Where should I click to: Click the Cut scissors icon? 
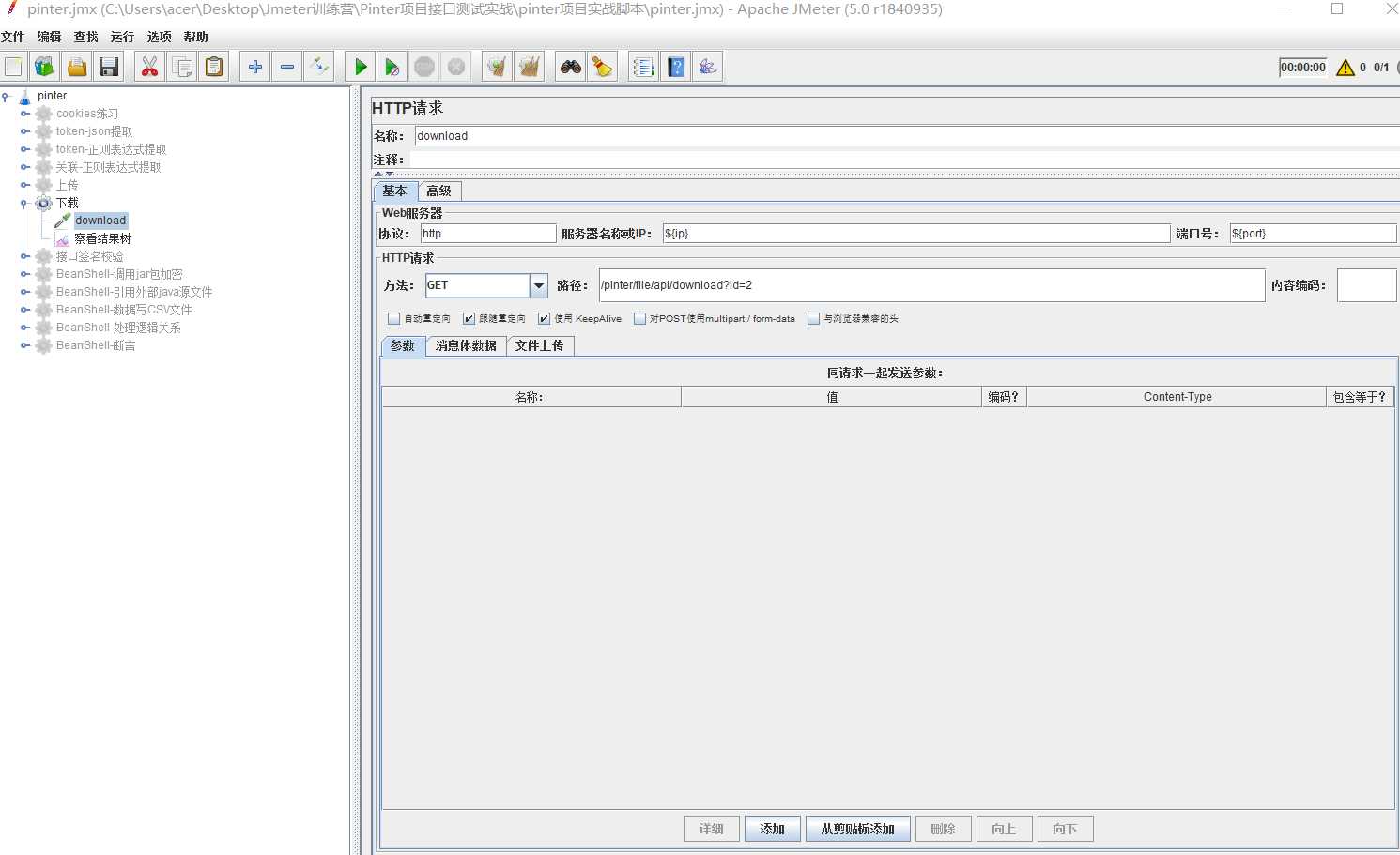(150, 67)
